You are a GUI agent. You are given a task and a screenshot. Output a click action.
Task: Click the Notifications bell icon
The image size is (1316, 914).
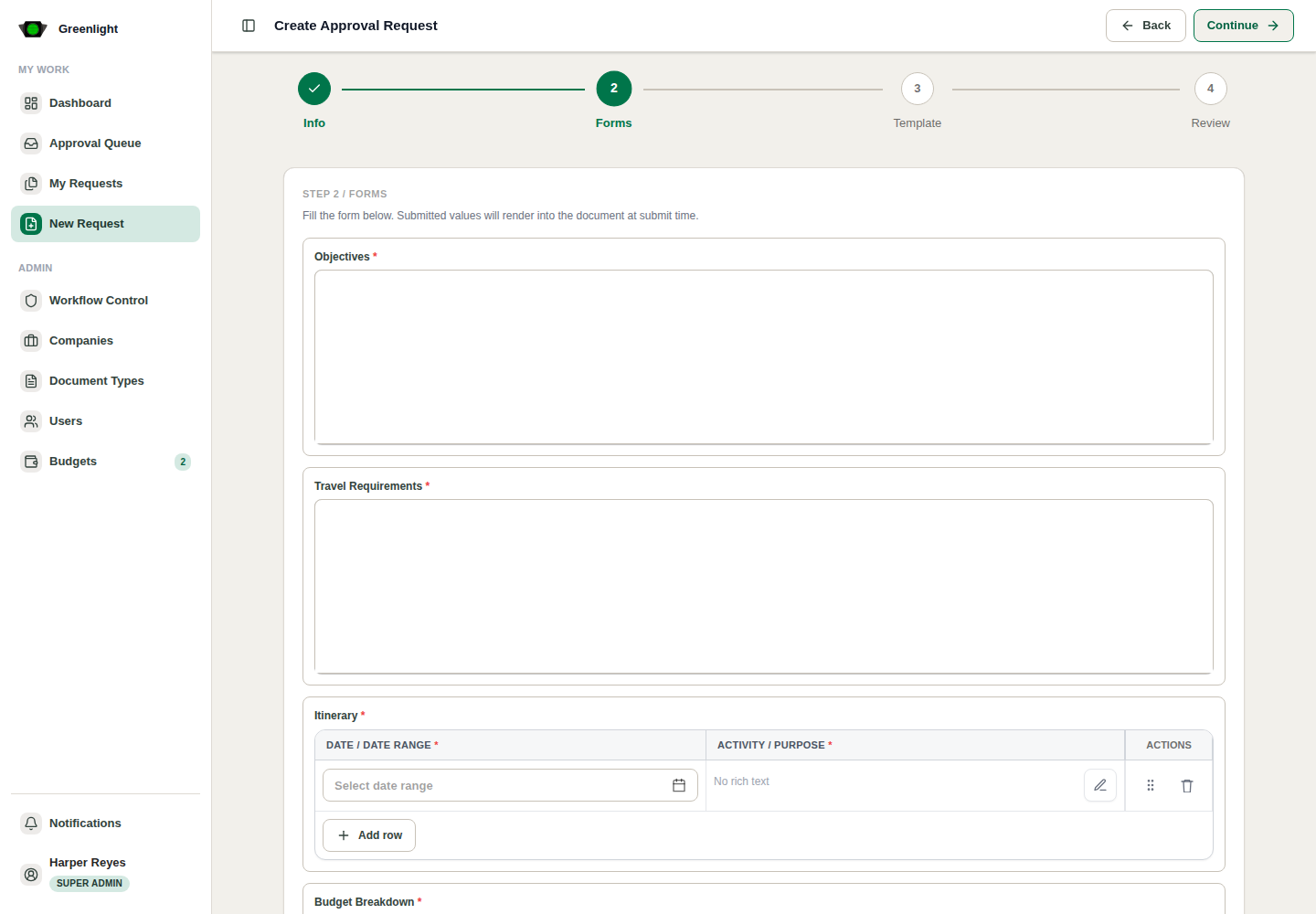coord(31,824)
